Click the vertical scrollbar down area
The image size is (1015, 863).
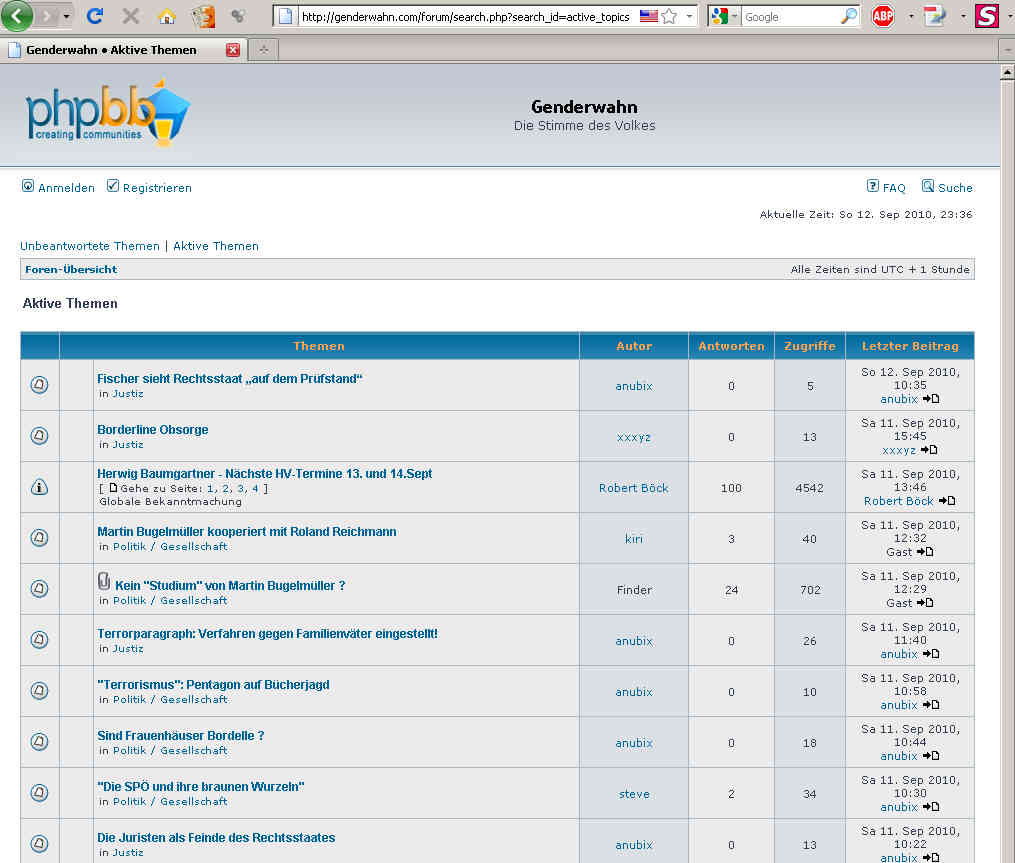[x=1007, y=700]
